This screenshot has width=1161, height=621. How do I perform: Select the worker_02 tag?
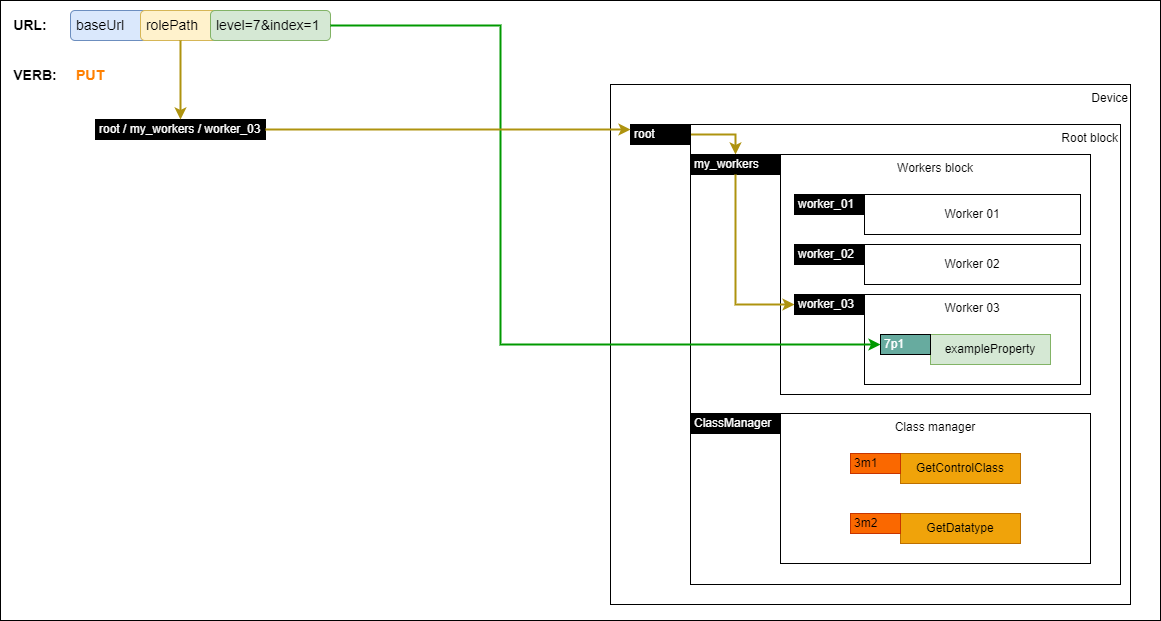[828, 254]
